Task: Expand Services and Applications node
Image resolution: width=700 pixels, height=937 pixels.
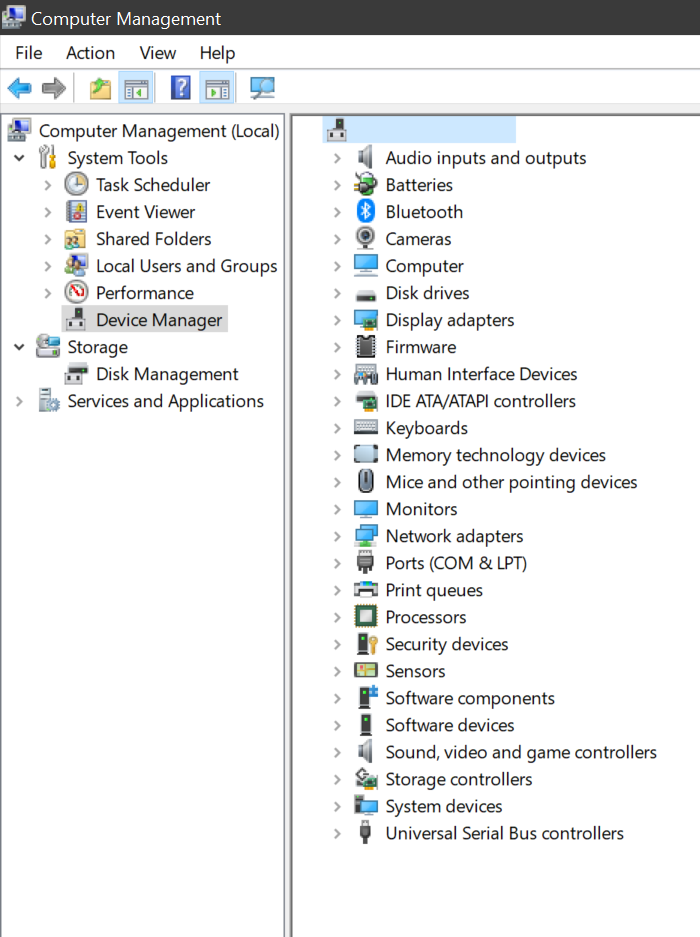Action: (x=20, y=401)
